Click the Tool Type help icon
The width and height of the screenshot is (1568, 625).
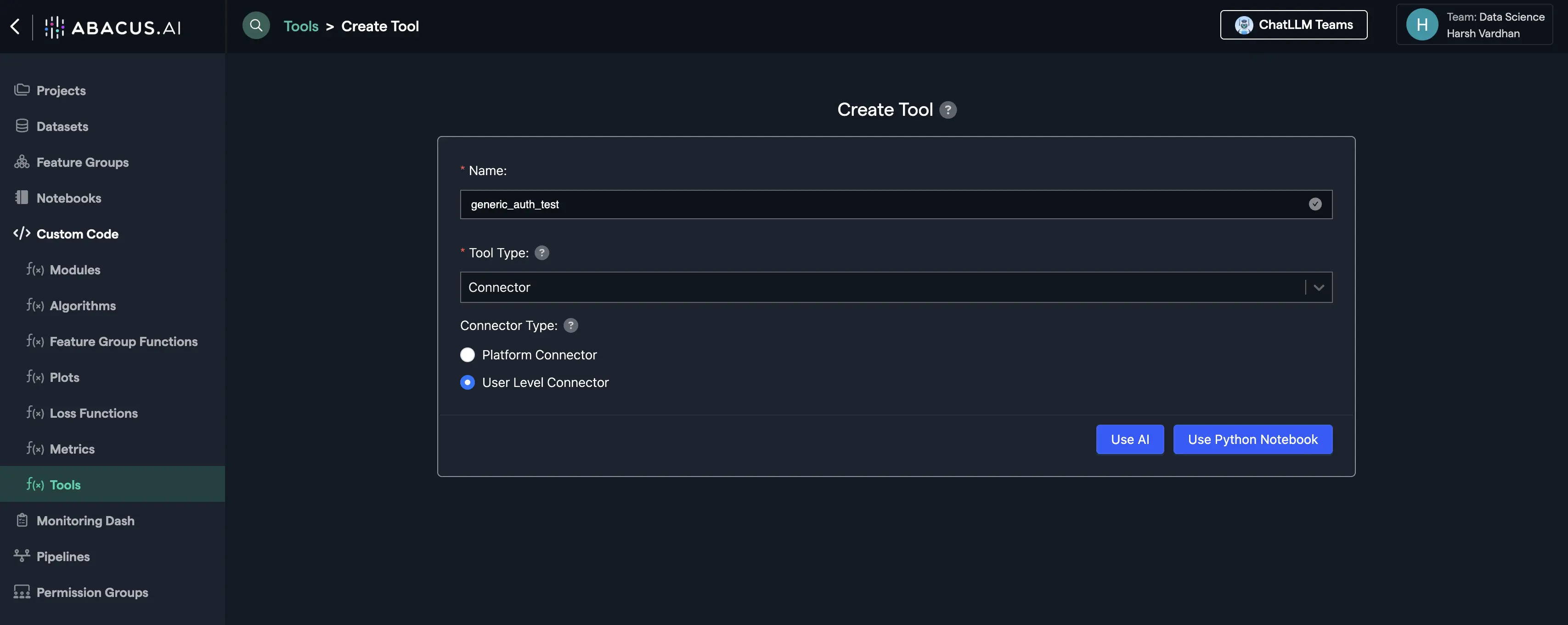(541, 253)
